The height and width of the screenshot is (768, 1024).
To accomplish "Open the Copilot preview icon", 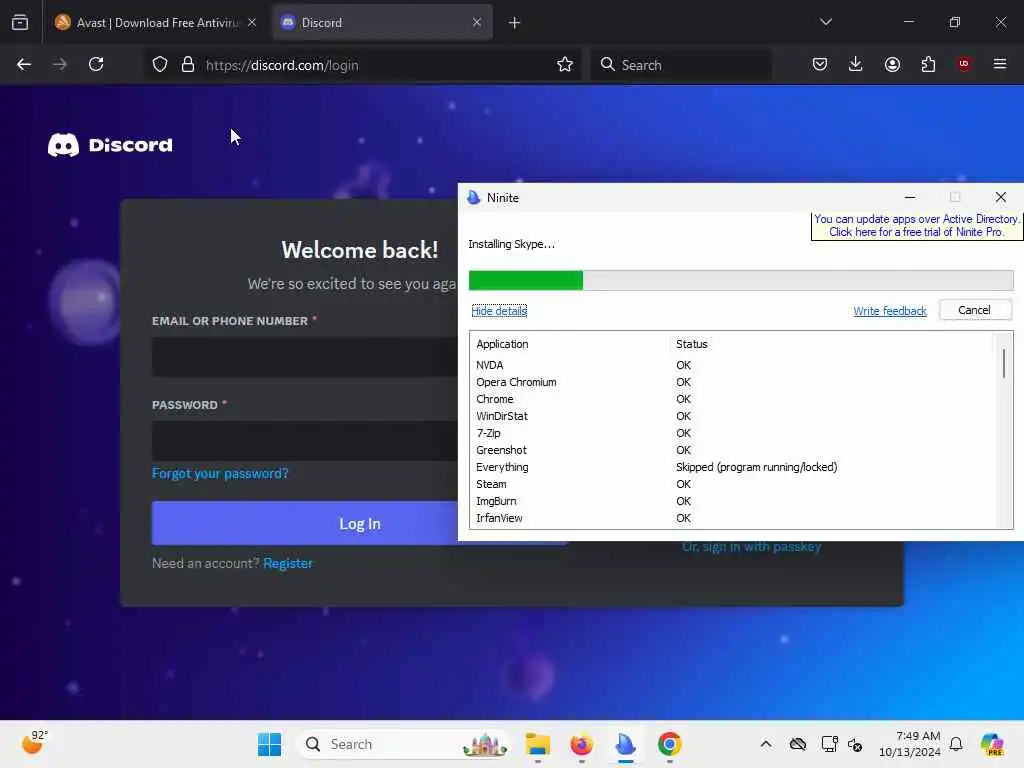I will [992, 744].
